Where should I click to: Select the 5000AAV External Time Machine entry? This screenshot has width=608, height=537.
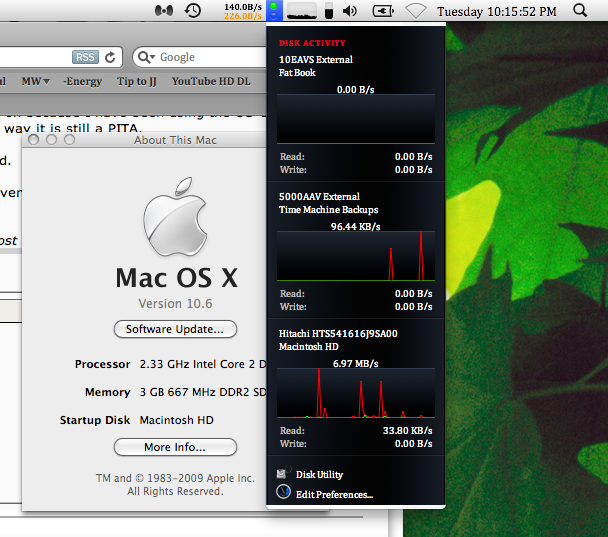[x=328, y=203]
